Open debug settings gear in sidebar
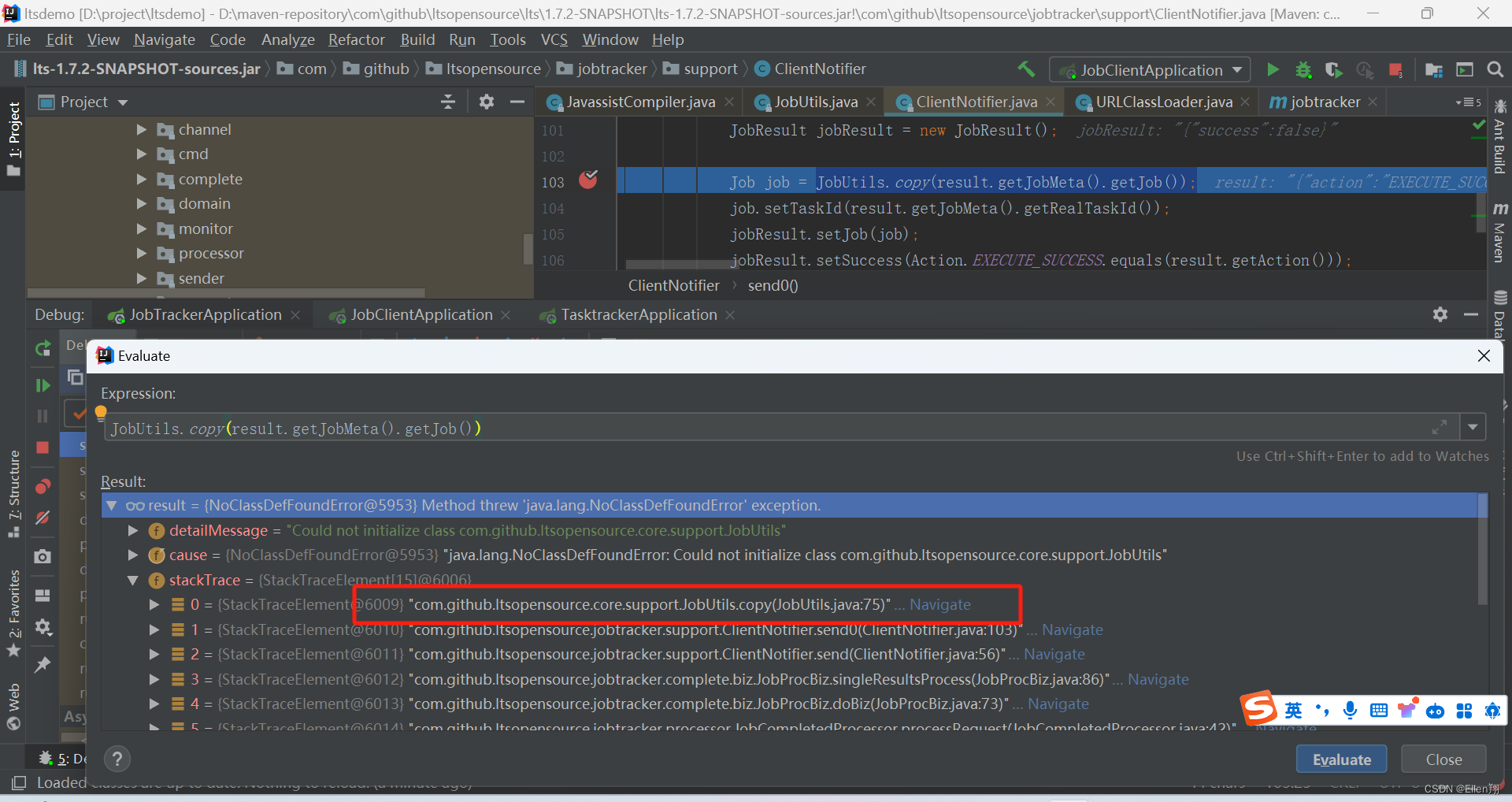Screen dimensions: 1512x802 (43, 627)
